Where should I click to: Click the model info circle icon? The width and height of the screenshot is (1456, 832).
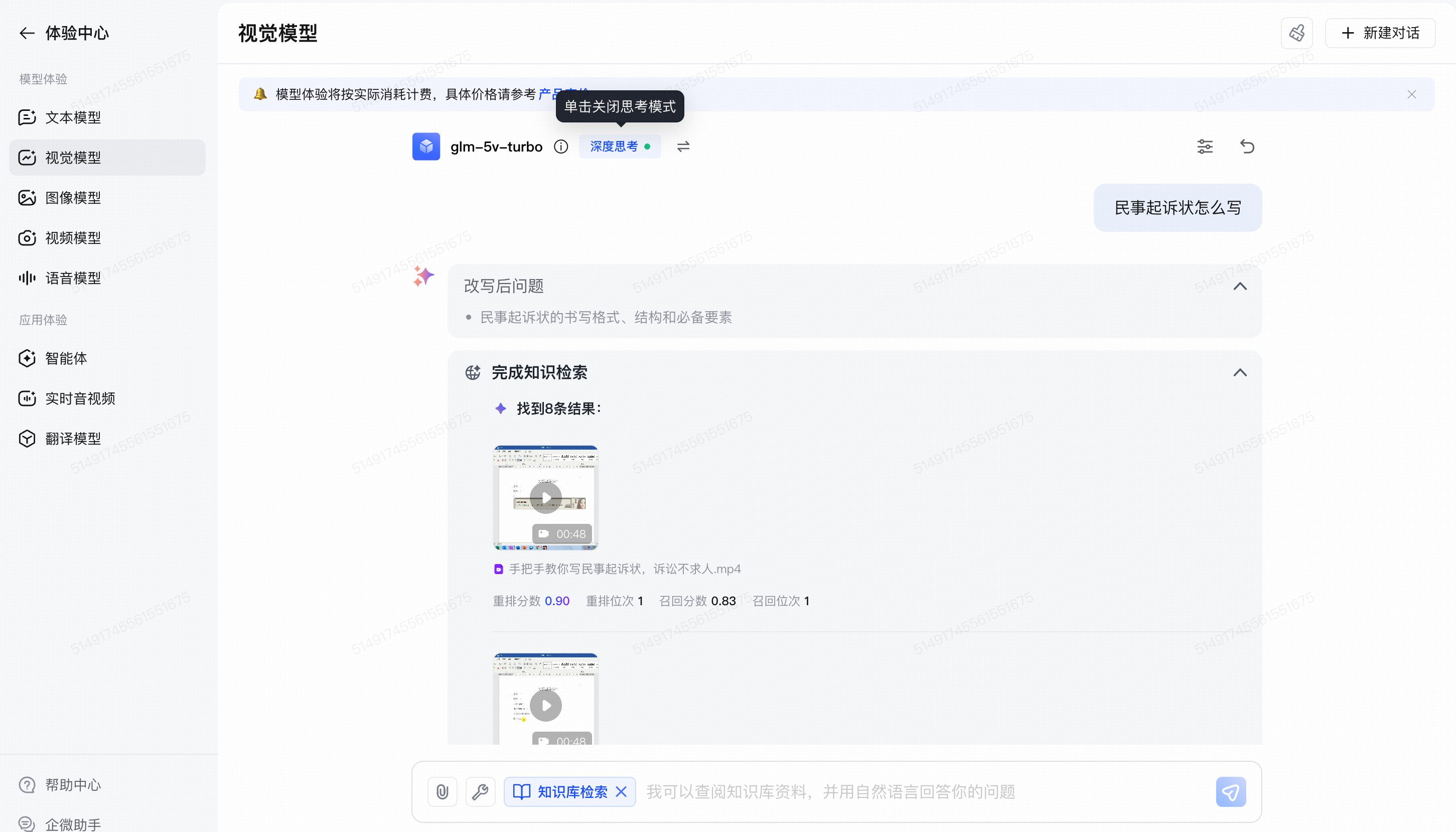561,147
